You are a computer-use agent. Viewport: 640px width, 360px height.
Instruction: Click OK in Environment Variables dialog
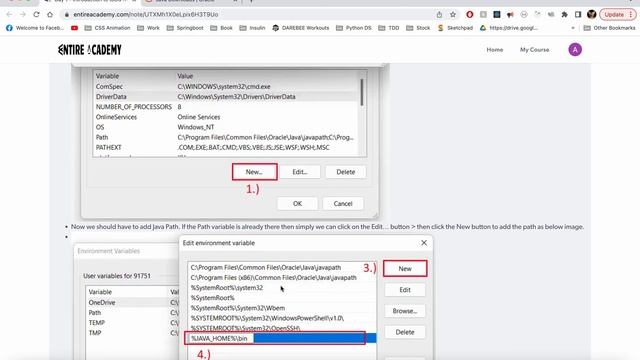(297, 203)
